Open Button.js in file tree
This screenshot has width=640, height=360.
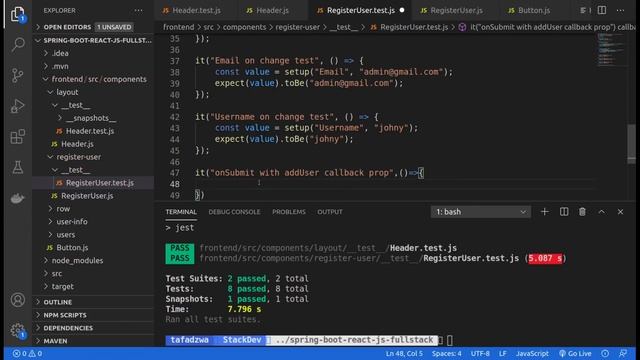click(x=93, y=248)
